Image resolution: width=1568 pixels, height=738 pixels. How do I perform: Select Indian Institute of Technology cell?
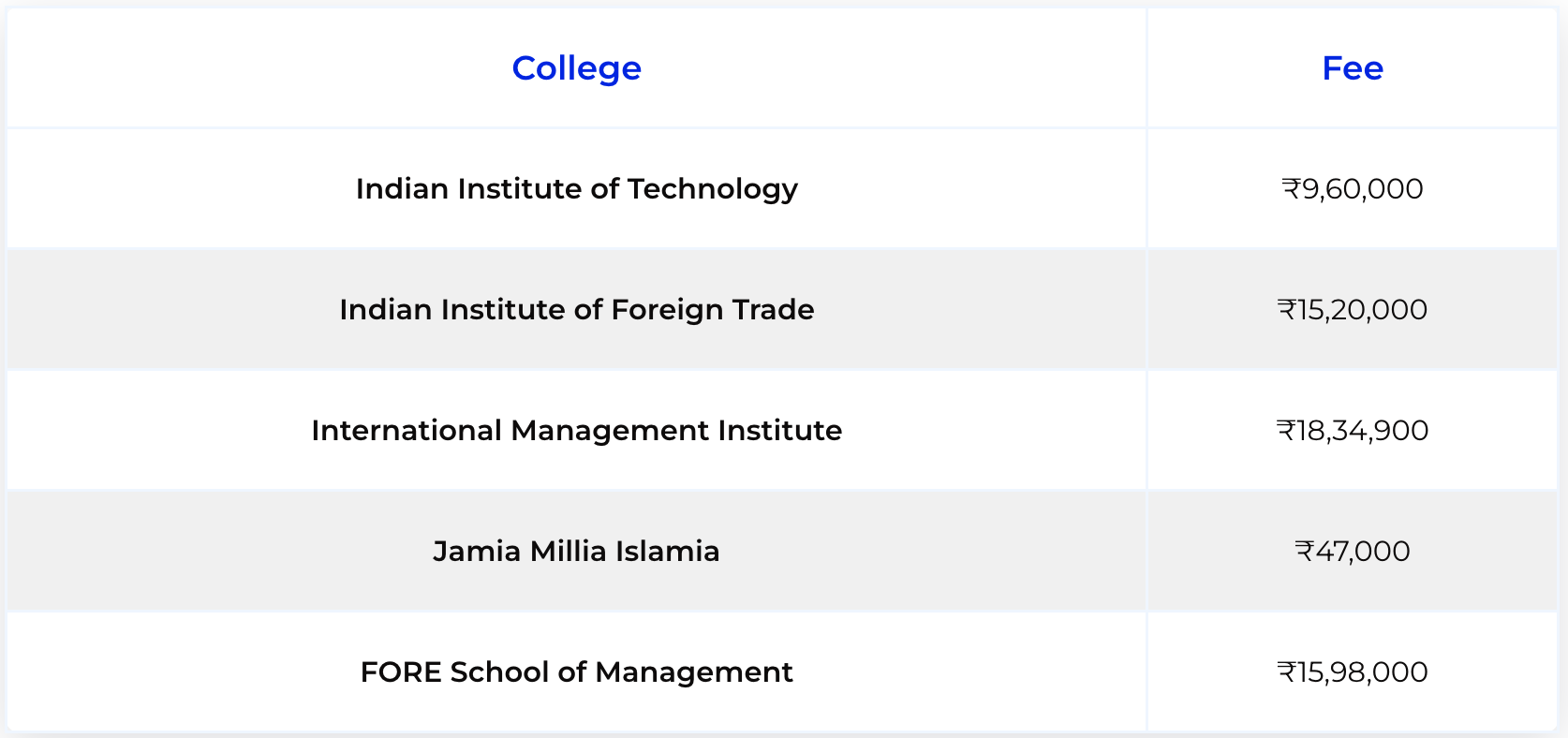[x=576, y=188]
